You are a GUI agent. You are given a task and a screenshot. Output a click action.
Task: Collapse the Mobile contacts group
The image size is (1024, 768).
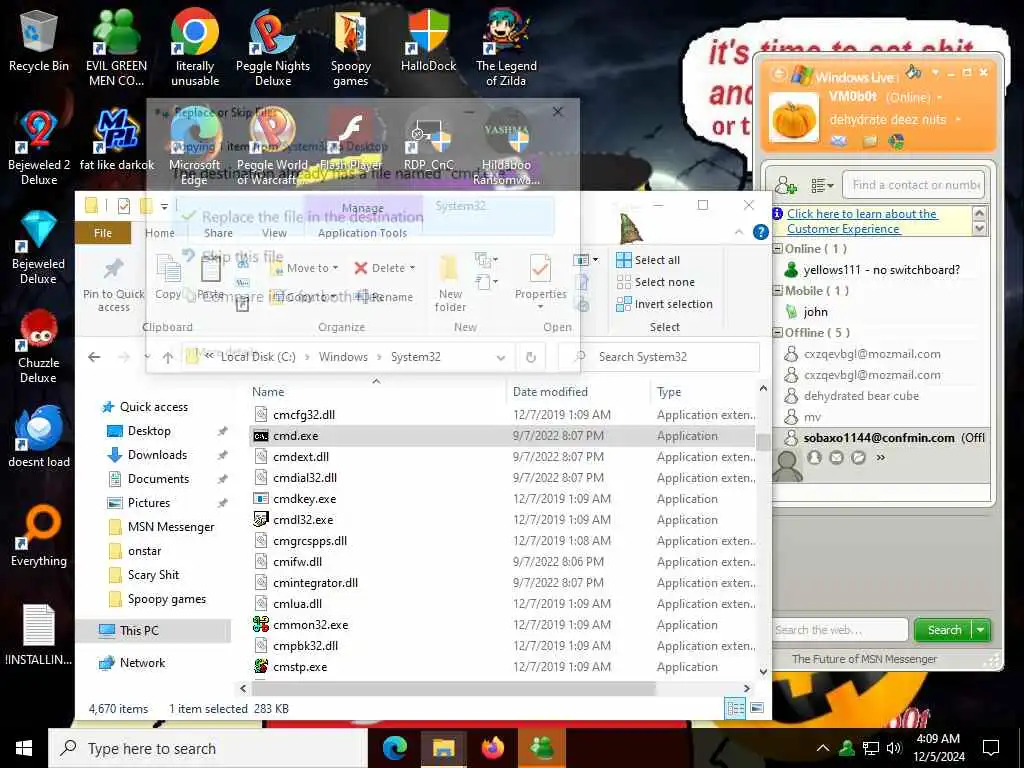tap(778, 291)
